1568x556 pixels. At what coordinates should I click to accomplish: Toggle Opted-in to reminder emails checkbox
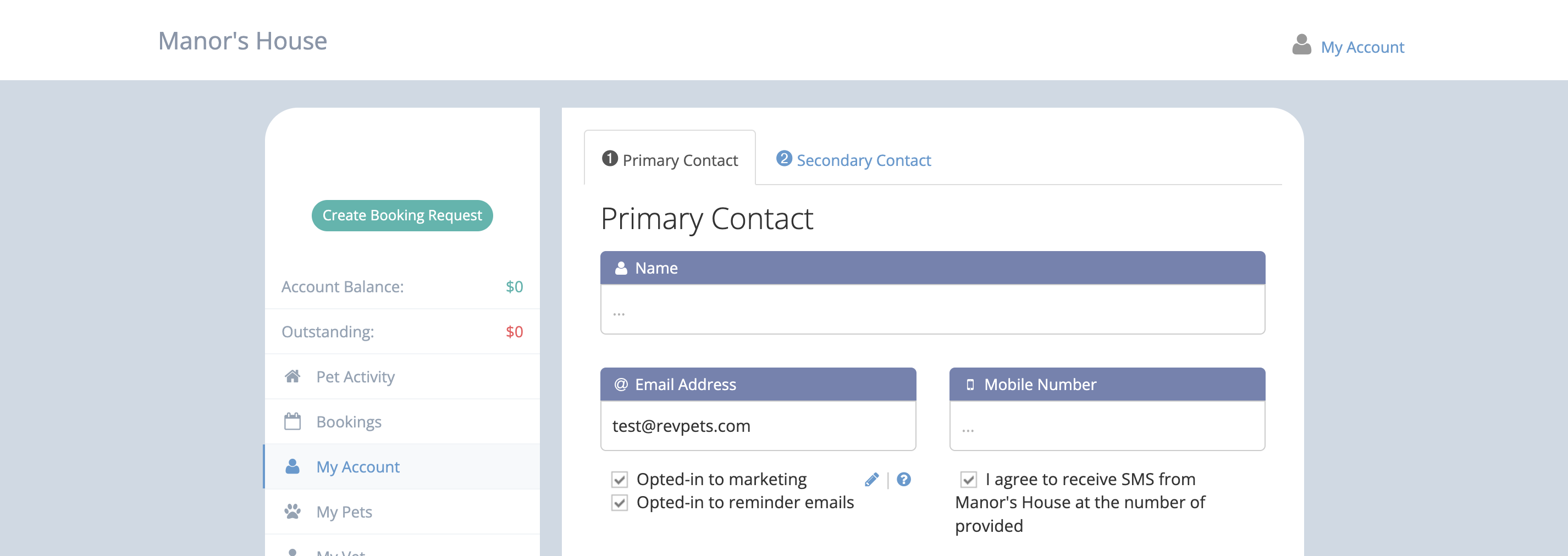tap(620, 503)
